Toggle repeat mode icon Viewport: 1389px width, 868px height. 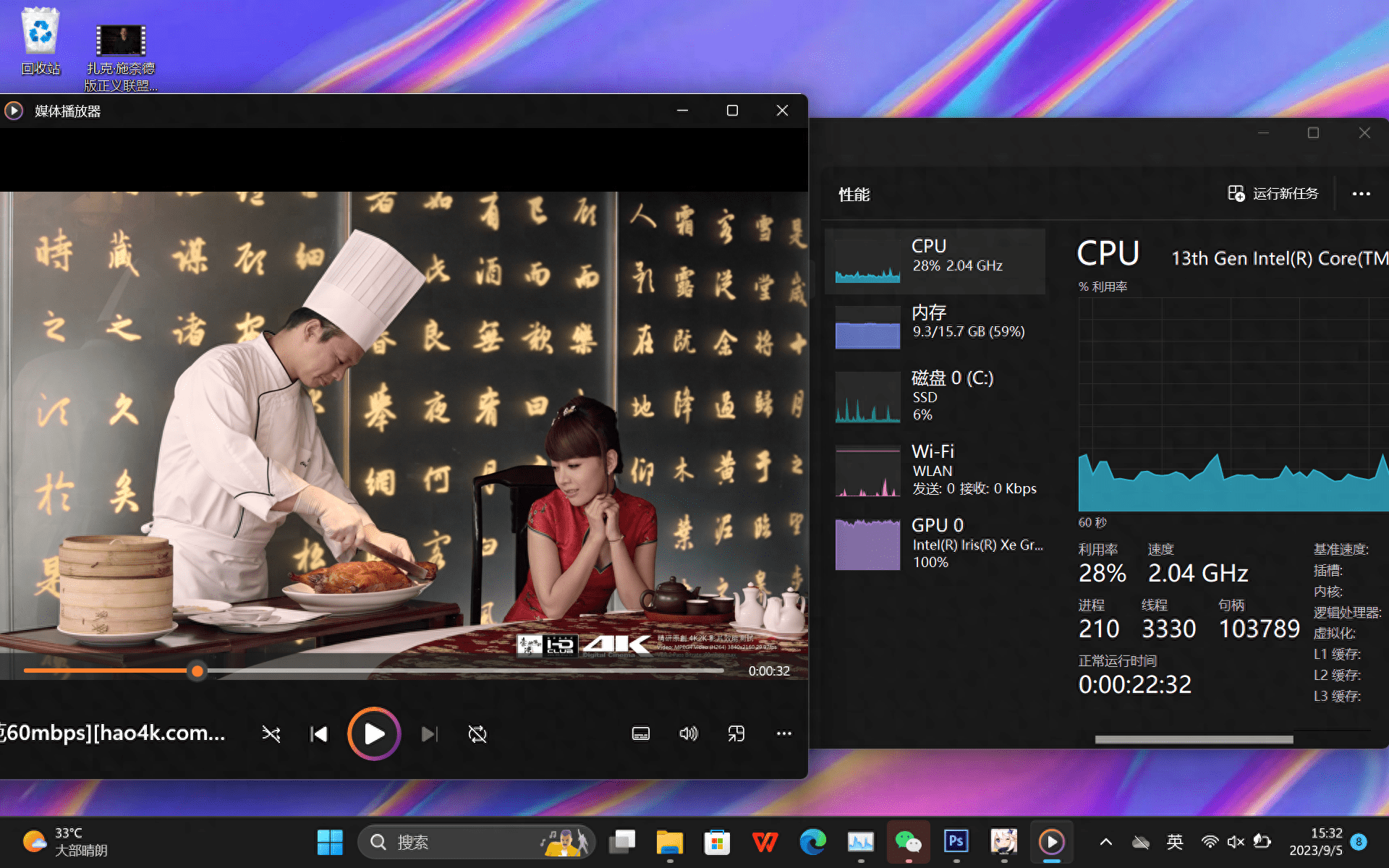477,734
